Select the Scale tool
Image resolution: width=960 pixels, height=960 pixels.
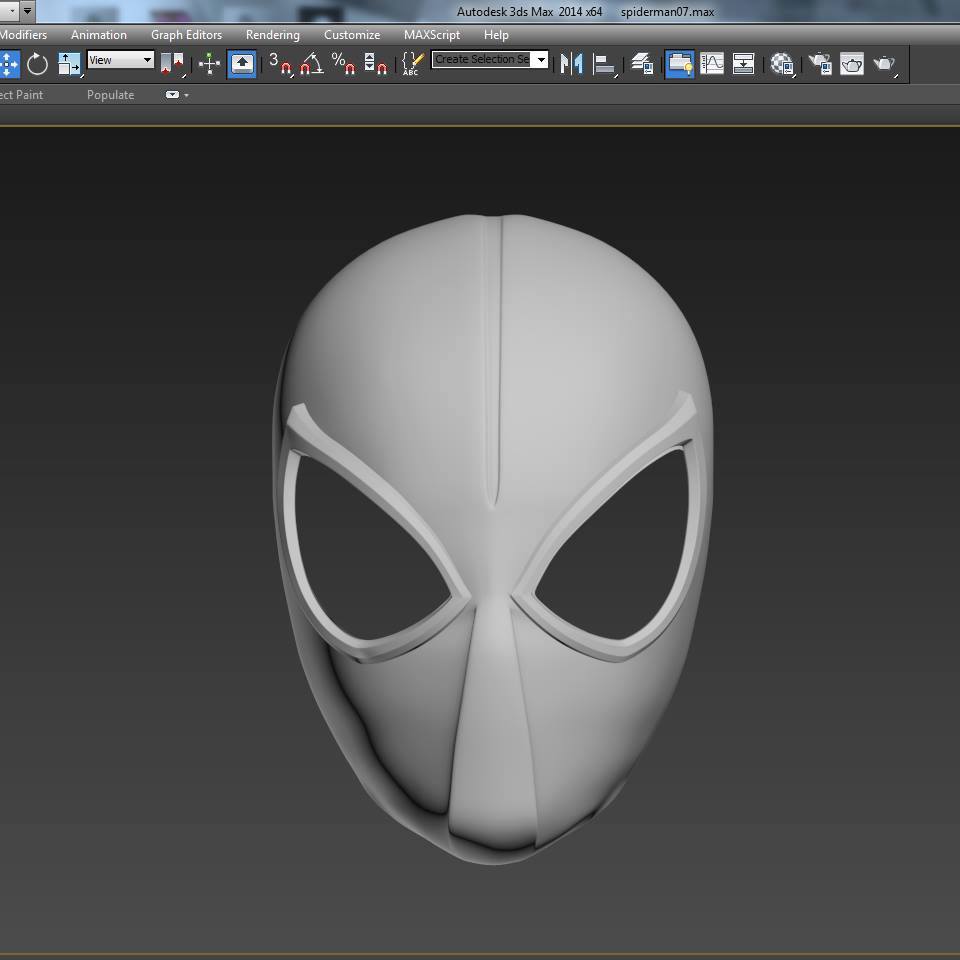(x=69, y=64)
